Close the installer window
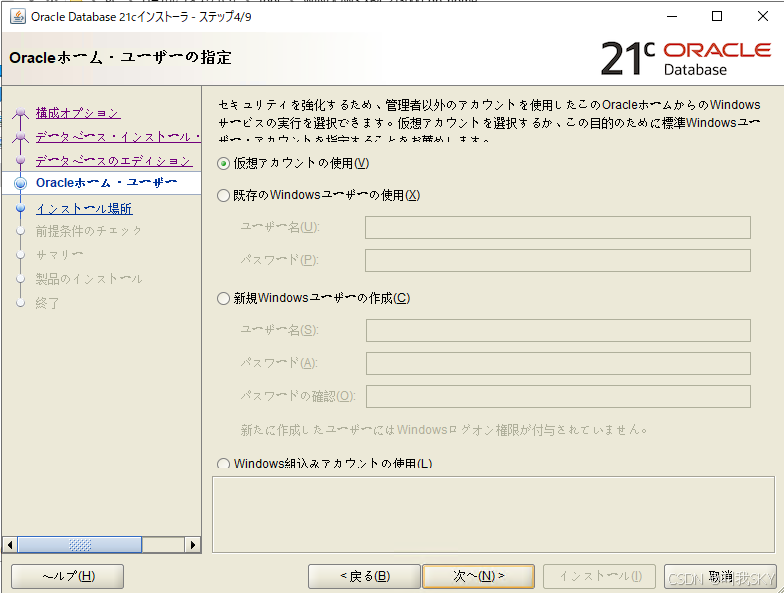 [762, 16]
